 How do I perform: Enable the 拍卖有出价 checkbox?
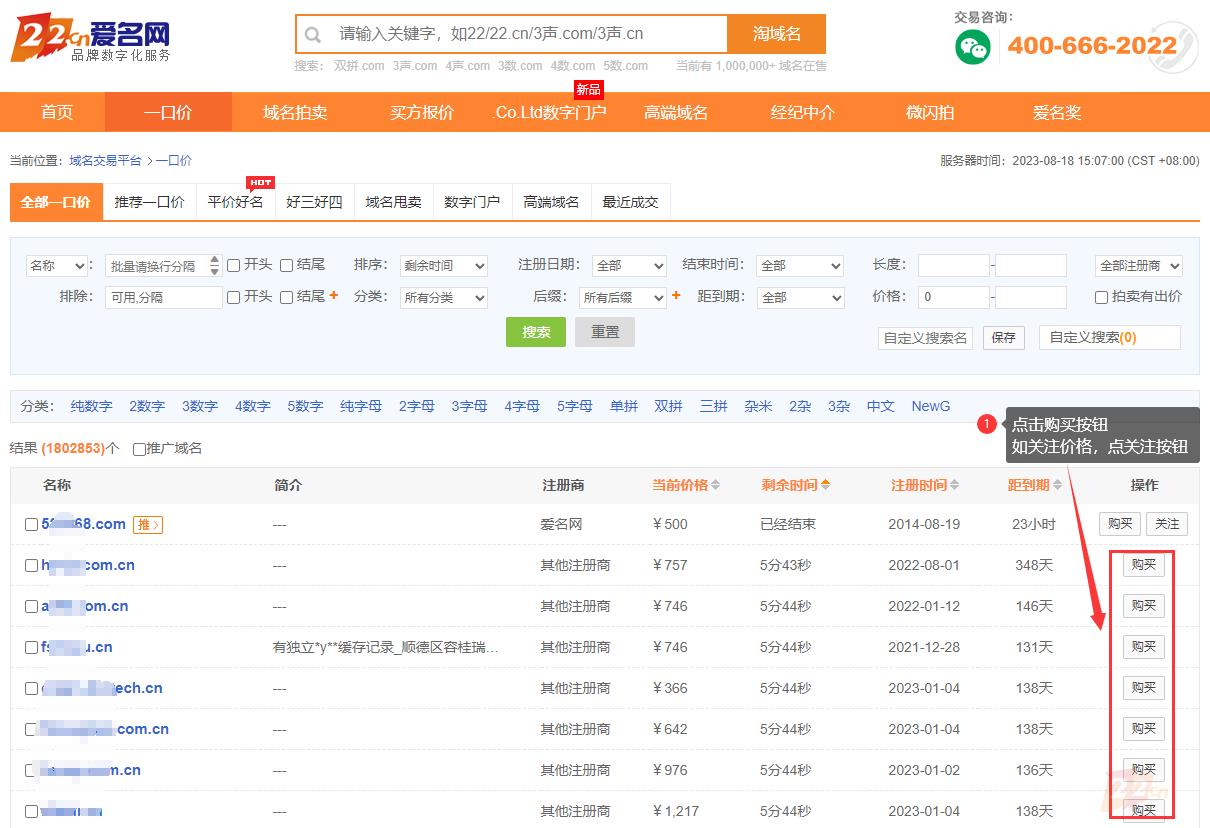click(1101, 297)
